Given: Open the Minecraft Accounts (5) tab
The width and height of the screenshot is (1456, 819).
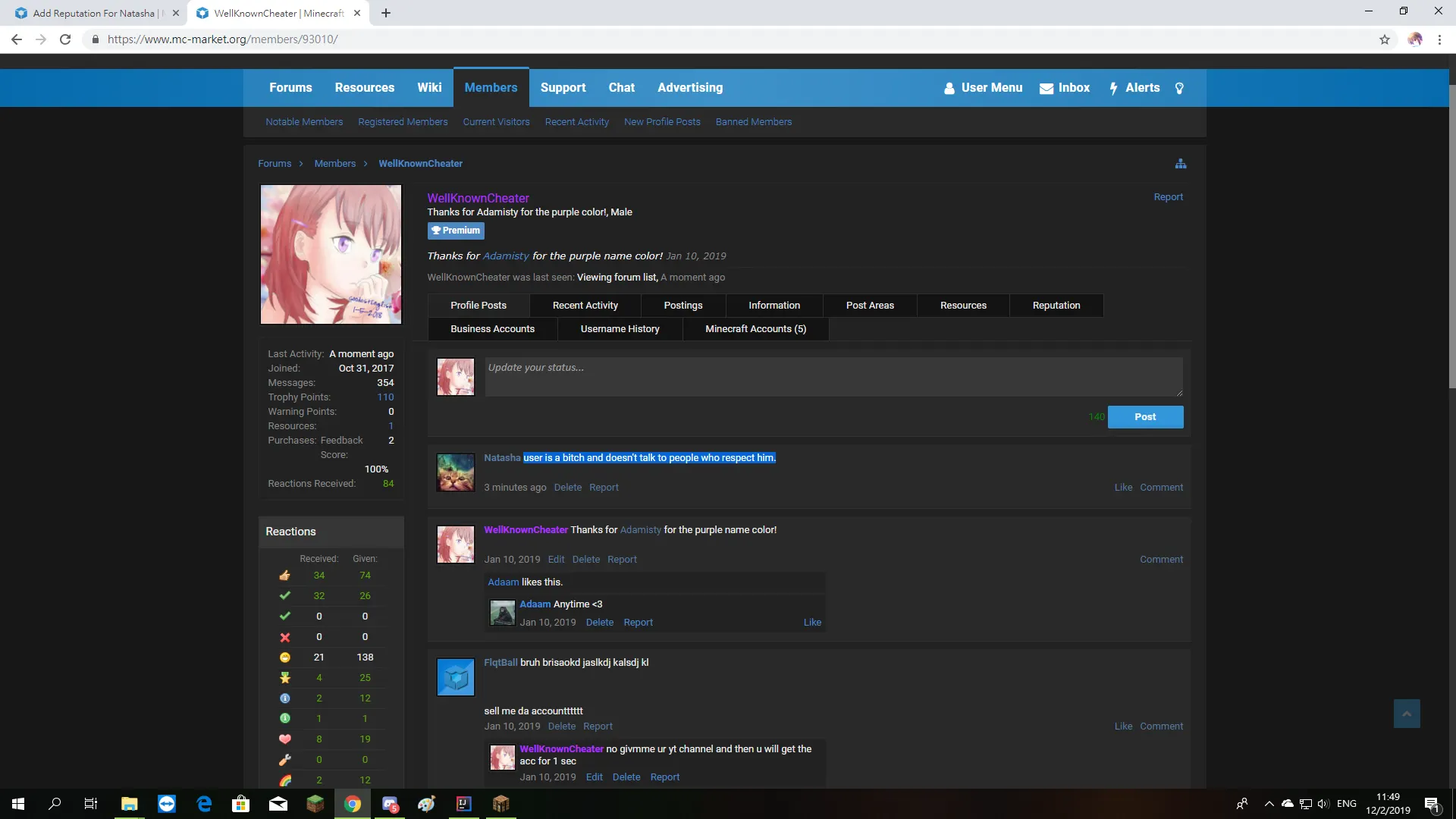Looking at the screenshot, I should point(755,329).
